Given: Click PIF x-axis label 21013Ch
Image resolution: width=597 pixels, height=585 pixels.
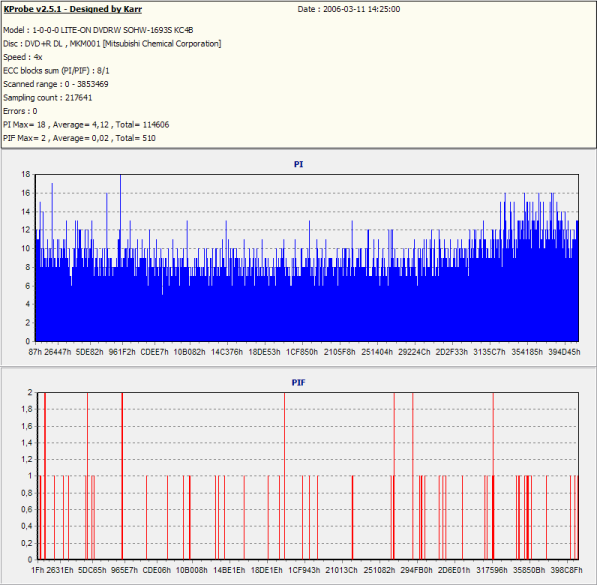Looking at the screenshot, I should pyautogui.click(x=342, y=570).
